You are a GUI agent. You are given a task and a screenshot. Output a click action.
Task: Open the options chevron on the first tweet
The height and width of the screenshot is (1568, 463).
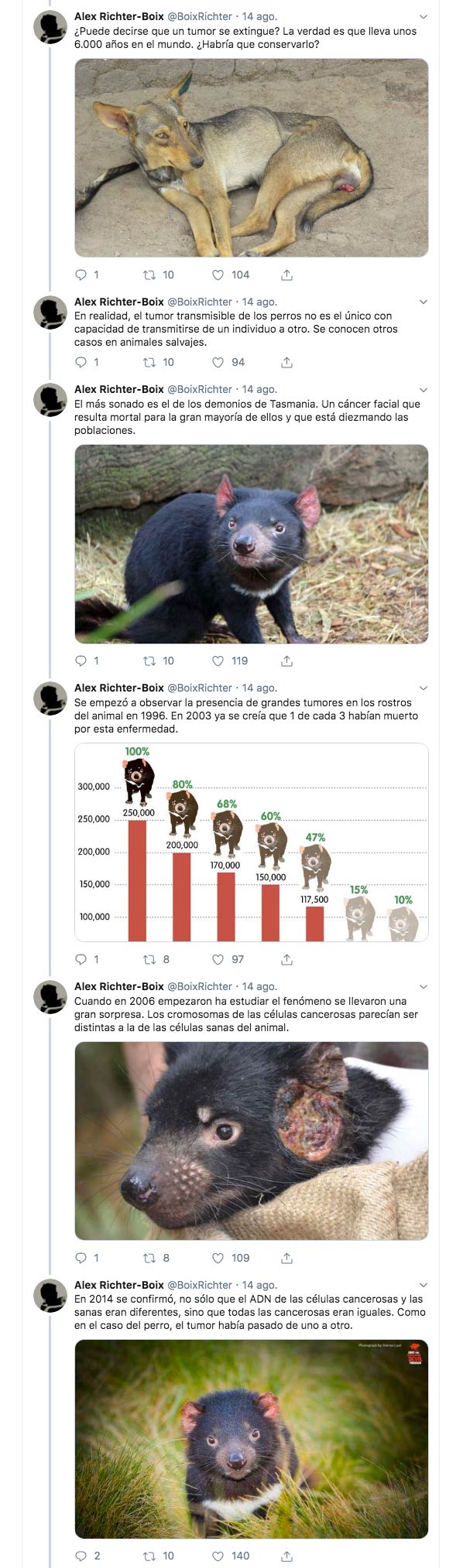[423, 17]
